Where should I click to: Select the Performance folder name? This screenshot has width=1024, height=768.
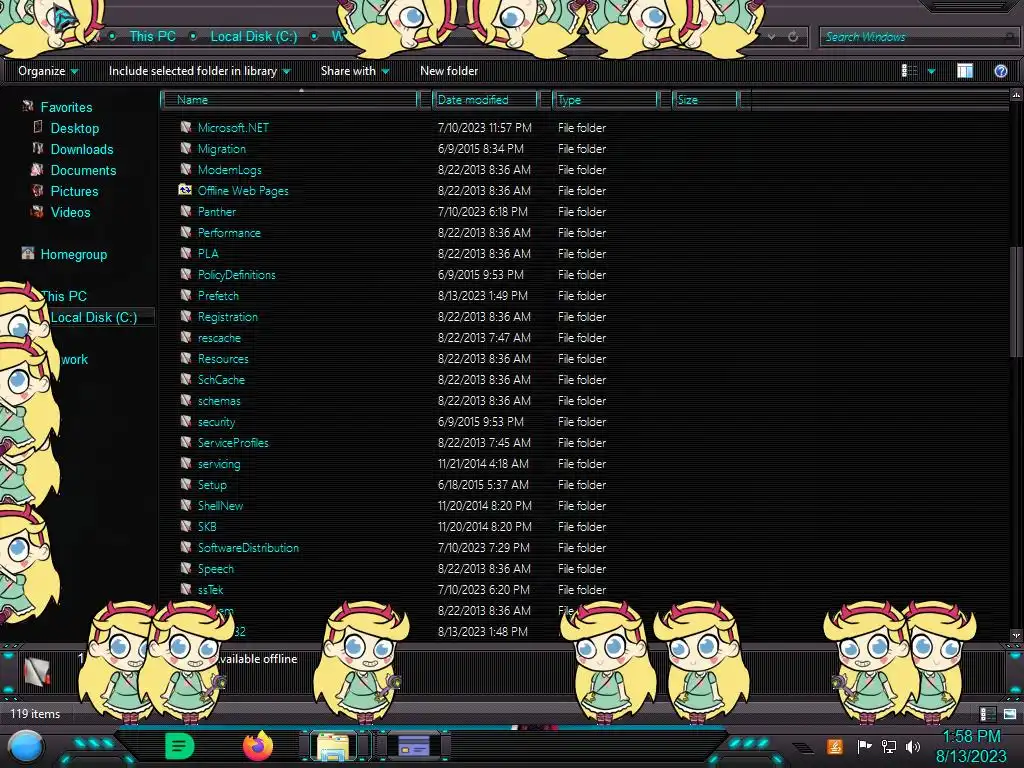tap(229, 232)
